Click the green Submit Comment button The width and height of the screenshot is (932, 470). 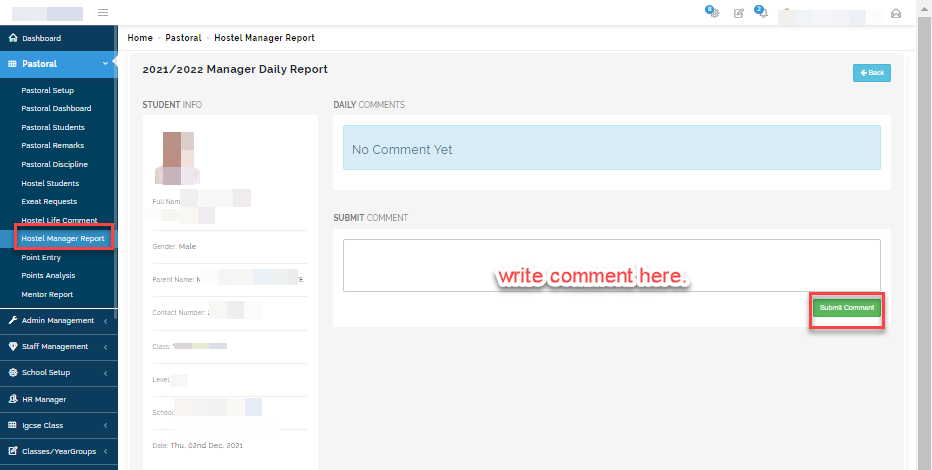click(x=847, y=308)
